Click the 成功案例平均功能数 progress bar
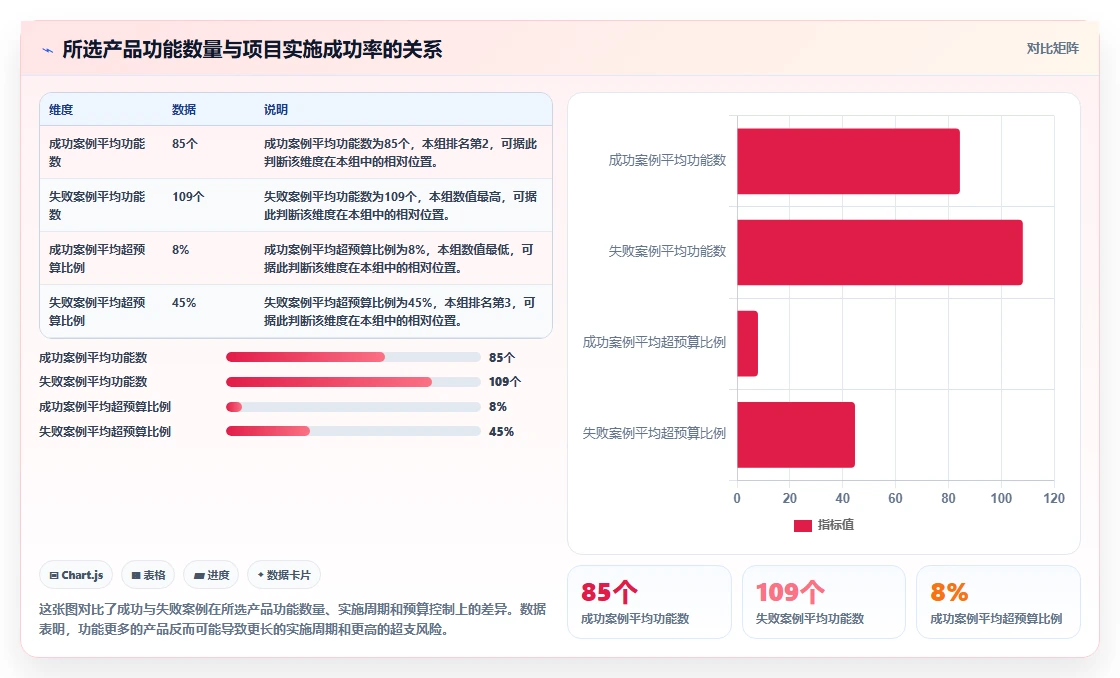The width and height of the screenshot is (1120, 678). pos(353,357)
